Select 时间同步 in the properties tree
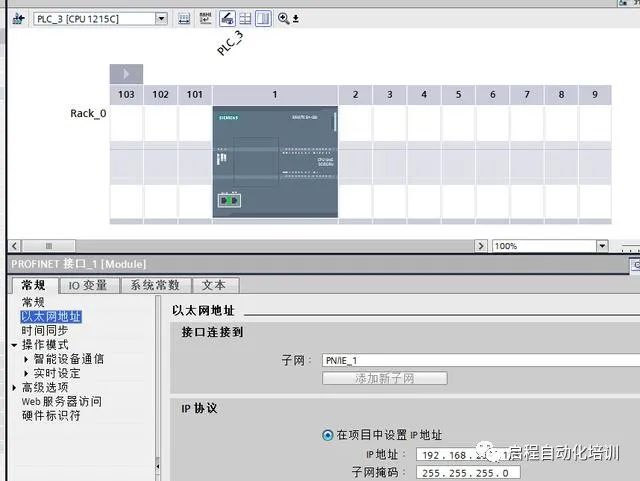 [x=45, y=331]
